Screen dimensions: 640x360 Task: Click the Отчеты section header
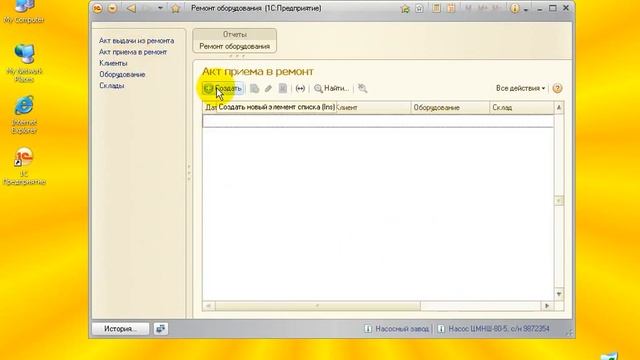click(235, 34)
